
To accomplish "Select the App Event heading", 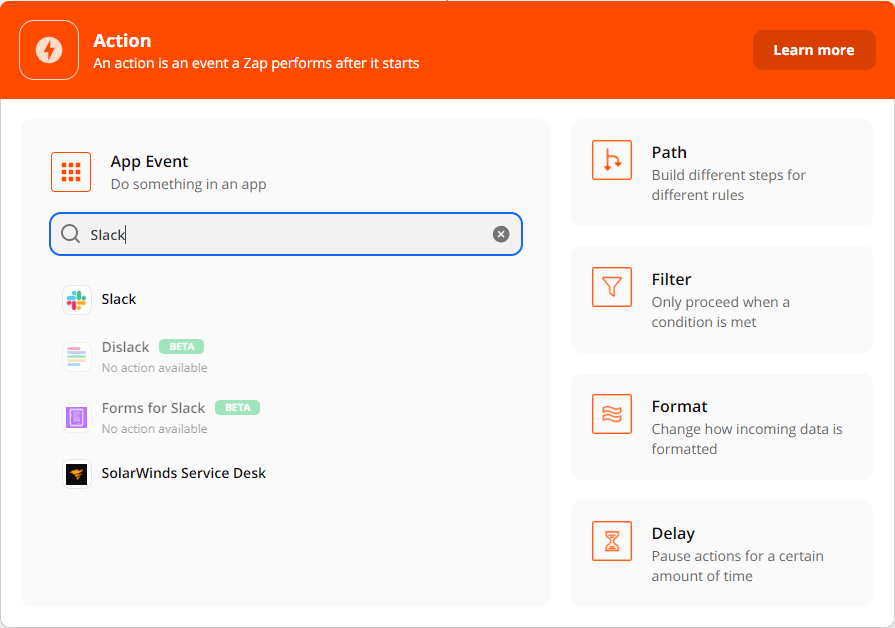I will 149,162.
